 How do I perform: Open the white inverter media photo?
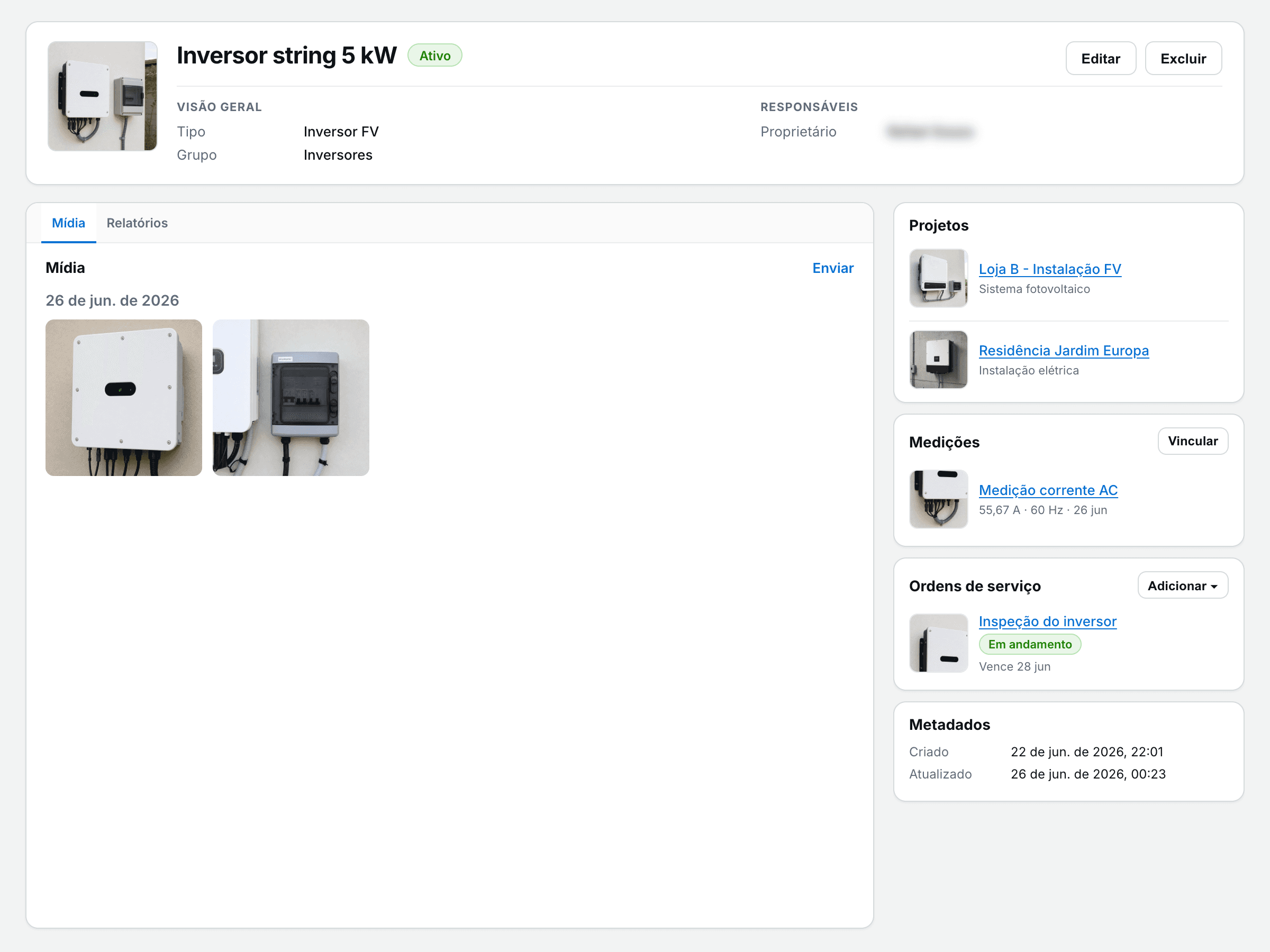click(x=123, y=398)
